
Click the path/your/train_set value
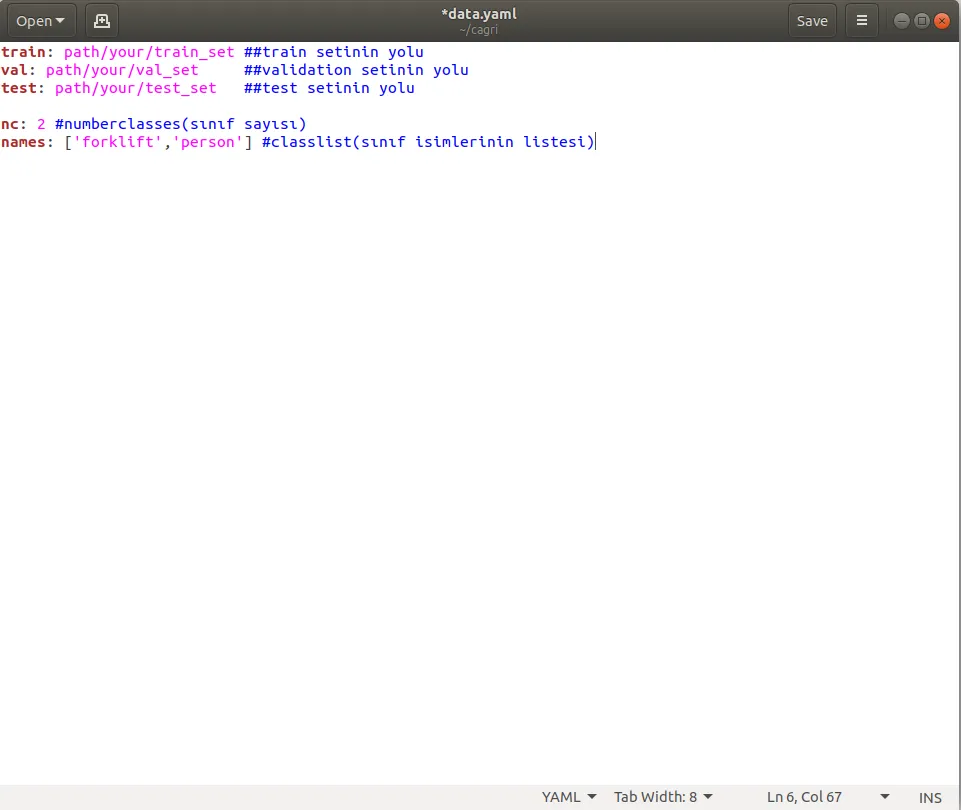(x=148, y=52)
